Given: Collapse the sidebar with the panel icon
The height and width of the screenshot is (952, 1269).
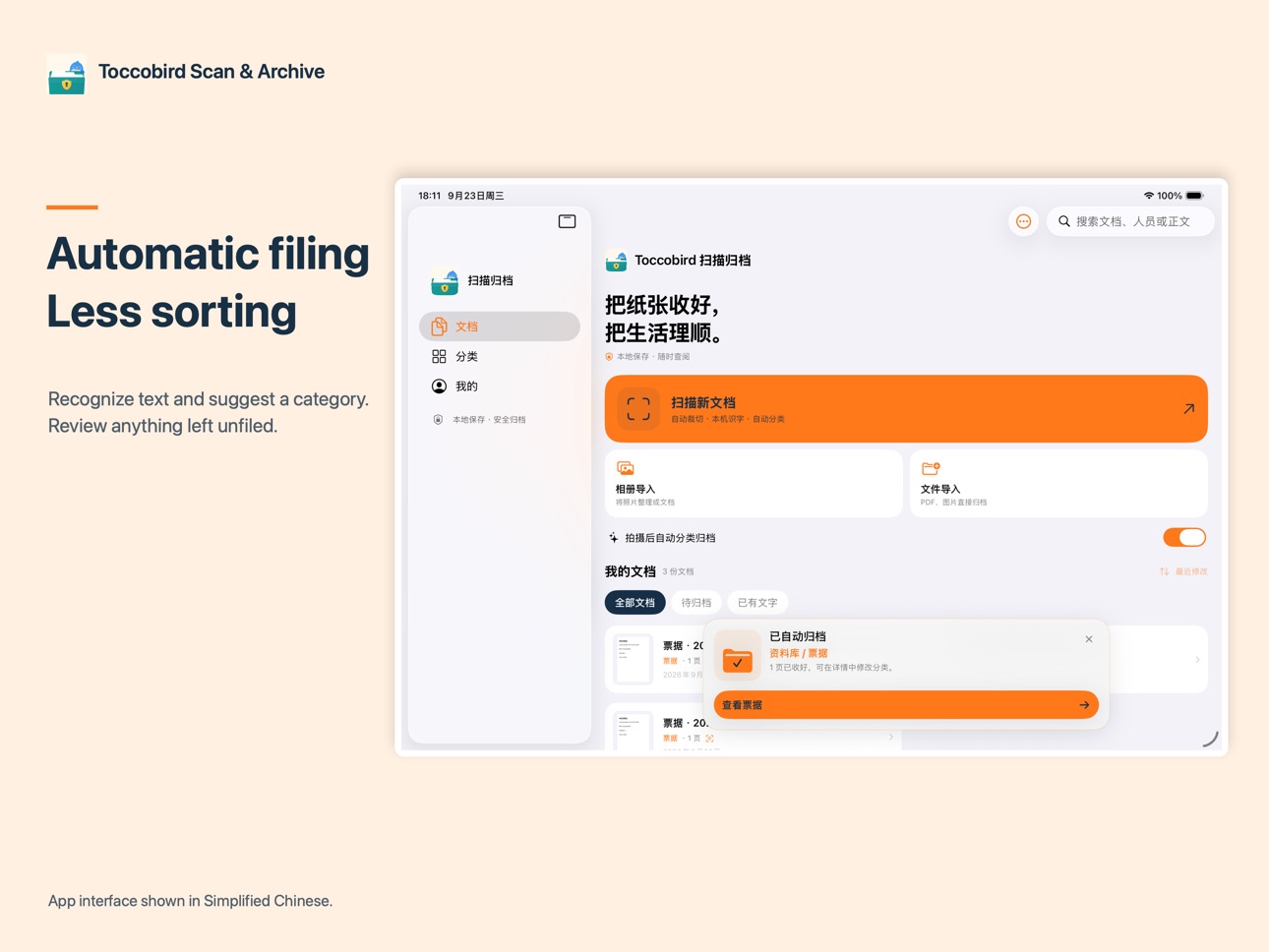Looking at the screenshot, I should click(567, 221).
